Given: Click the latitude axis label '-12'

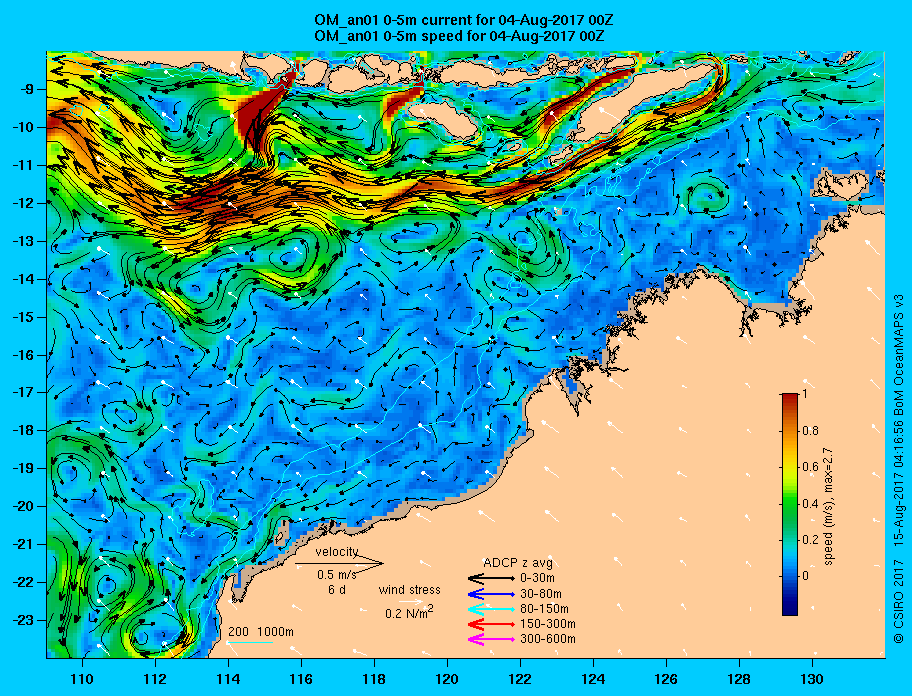Looking at the screenshot, I should pyautogui.click(x=24, y=204).
